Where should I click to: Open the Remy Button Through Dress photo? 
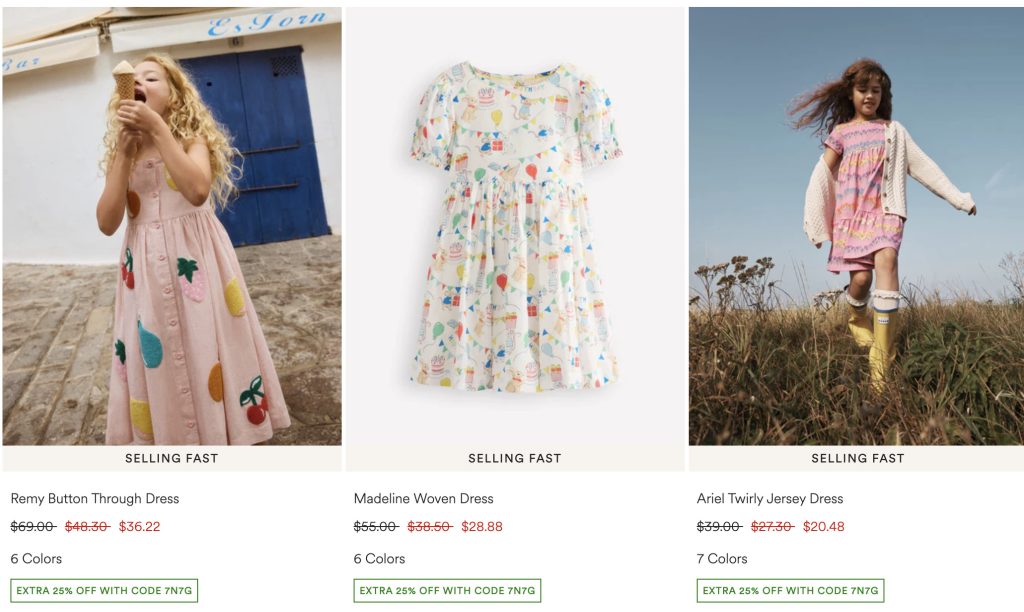point(172,225)
